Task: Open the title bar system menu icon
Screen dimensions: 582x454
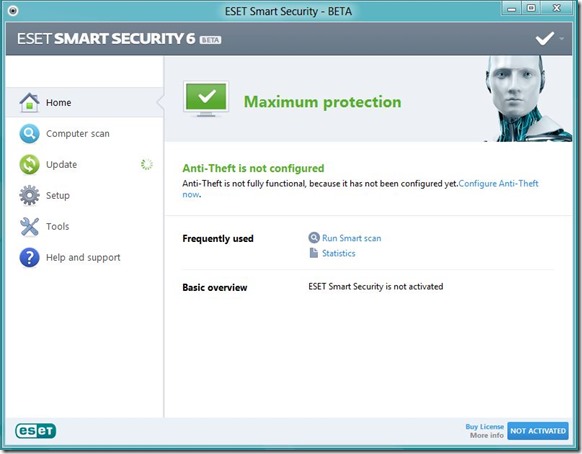Action: click(13, 11)
